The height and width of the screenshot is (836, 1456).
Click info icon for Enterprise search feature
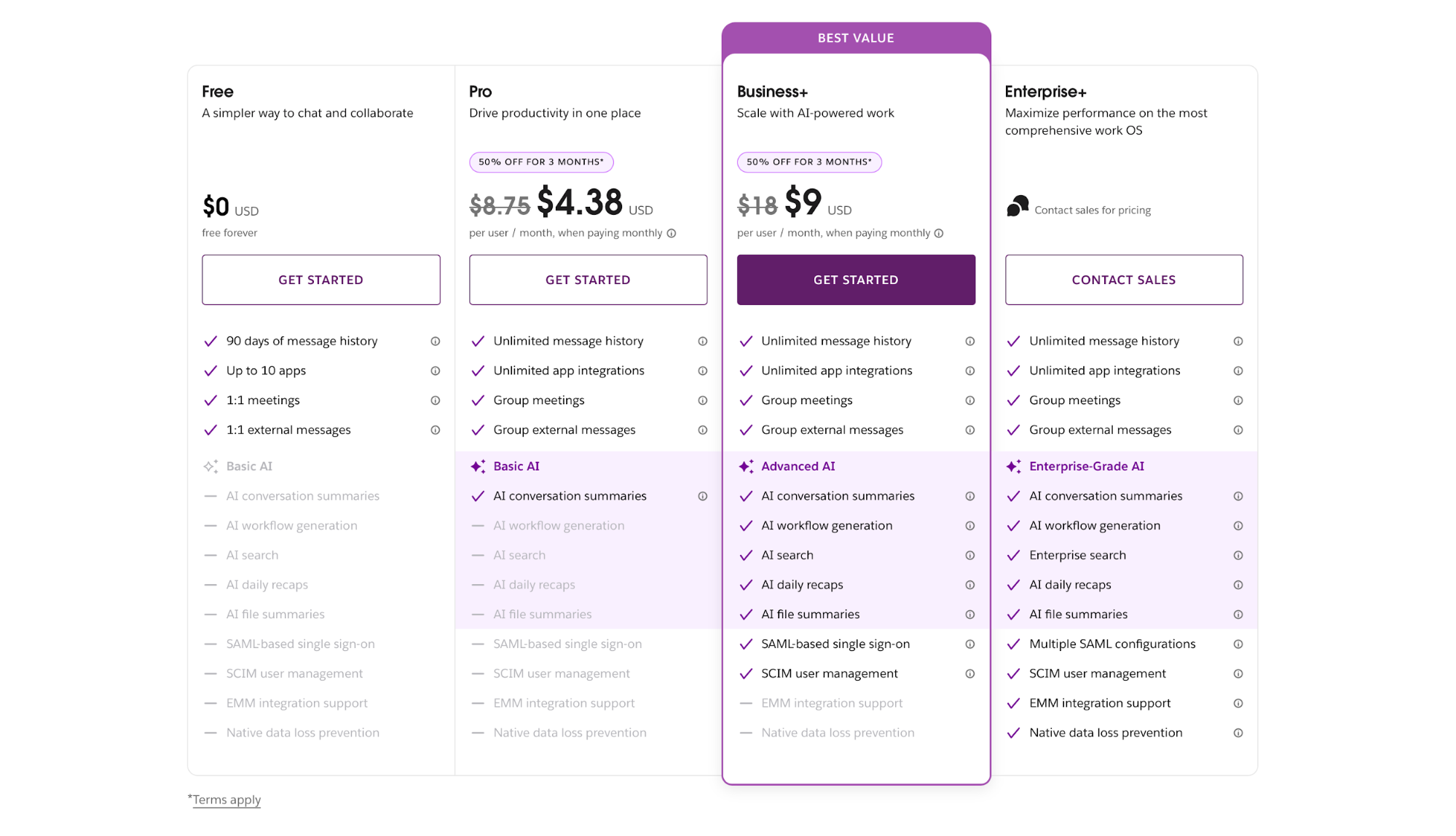tap(1237, 556)
